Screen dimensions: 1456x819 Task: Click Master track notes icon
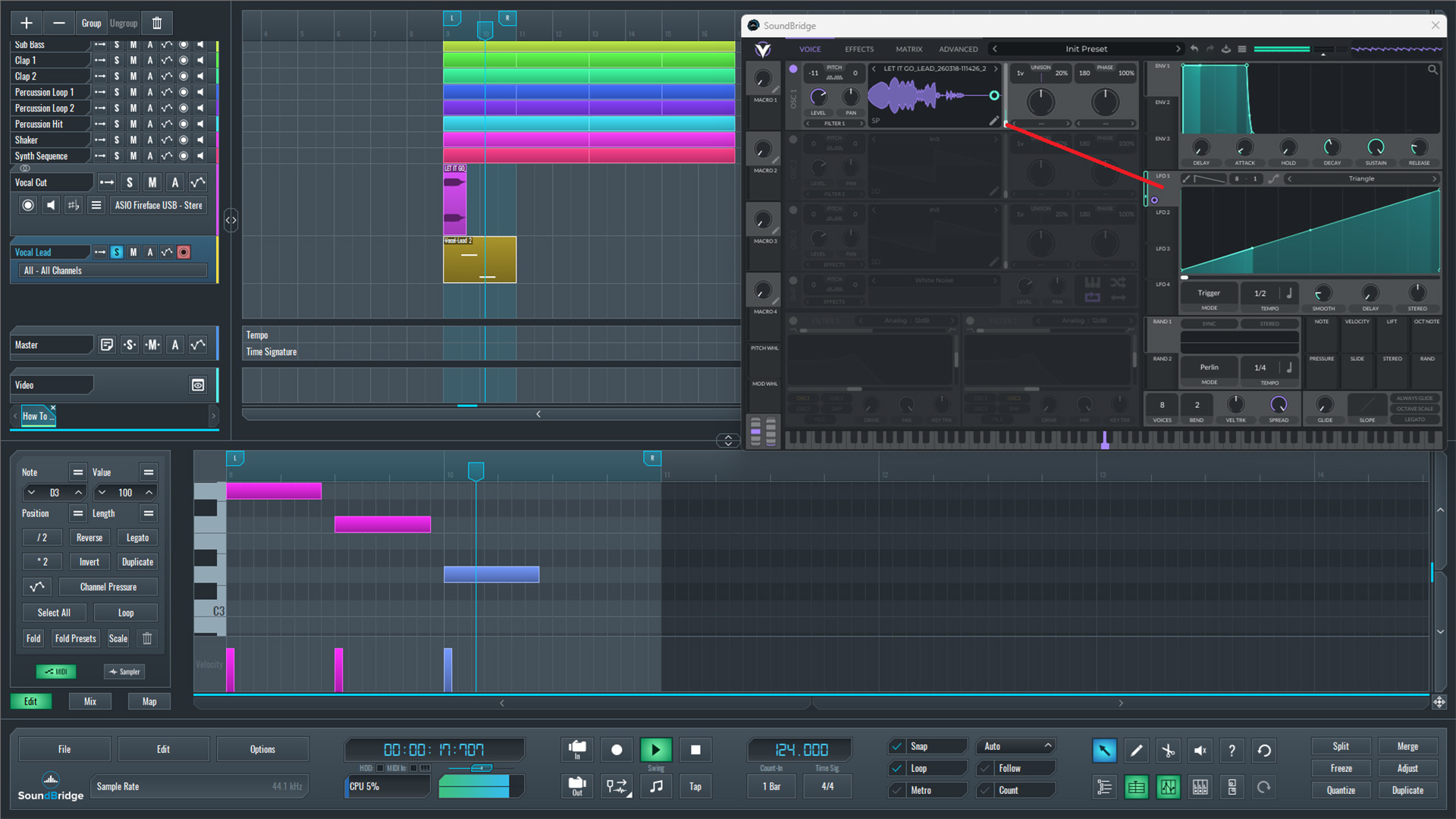tap(107, 345)
